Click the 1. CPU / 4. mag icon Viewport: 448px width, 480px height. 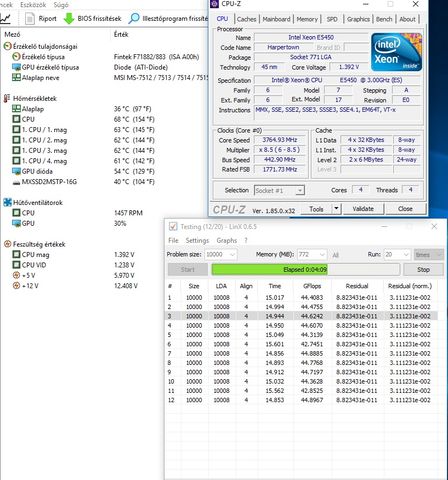[x=16, y=160]
